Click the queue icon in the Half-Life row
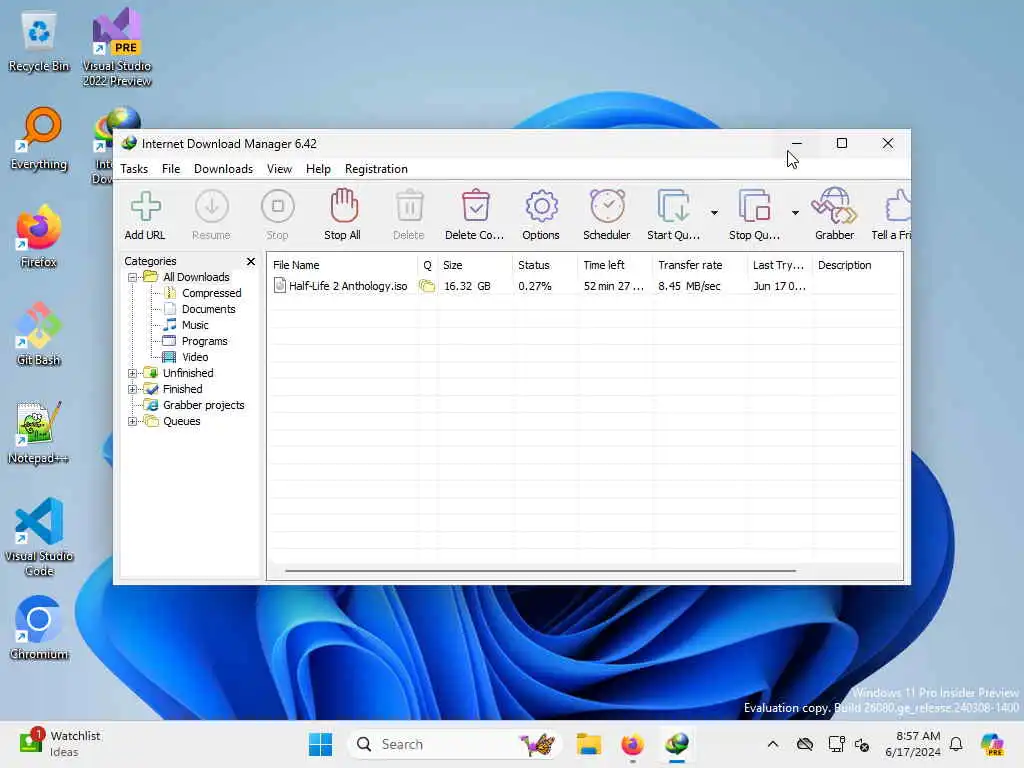This screenshot has width=1024, height=768. [x=427, y=286]
